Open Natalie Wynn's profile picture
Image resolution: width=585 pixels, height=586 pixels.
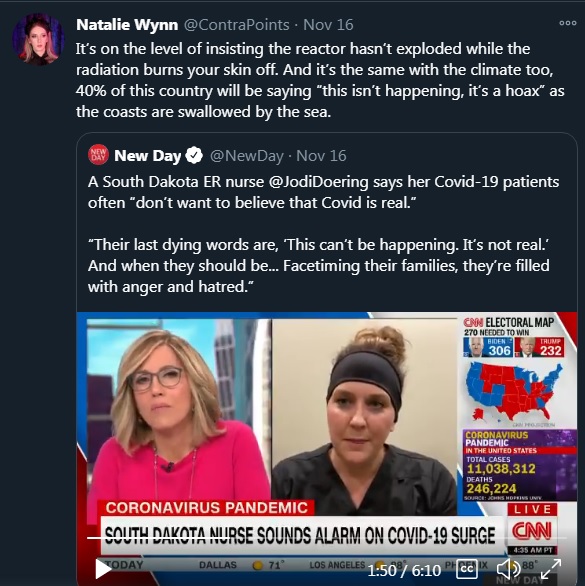click(38, 39)
